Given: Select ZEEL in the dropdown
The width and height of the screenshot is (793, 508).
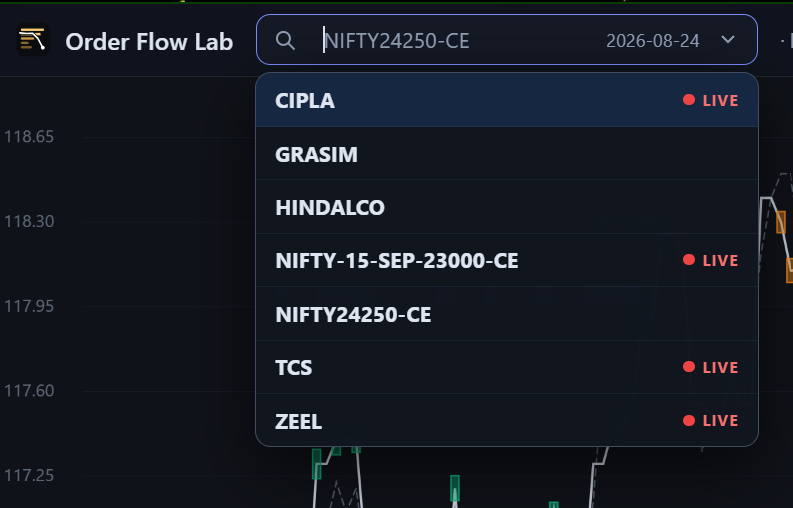Looking at the screenshot, I should (x=507, y=420).
